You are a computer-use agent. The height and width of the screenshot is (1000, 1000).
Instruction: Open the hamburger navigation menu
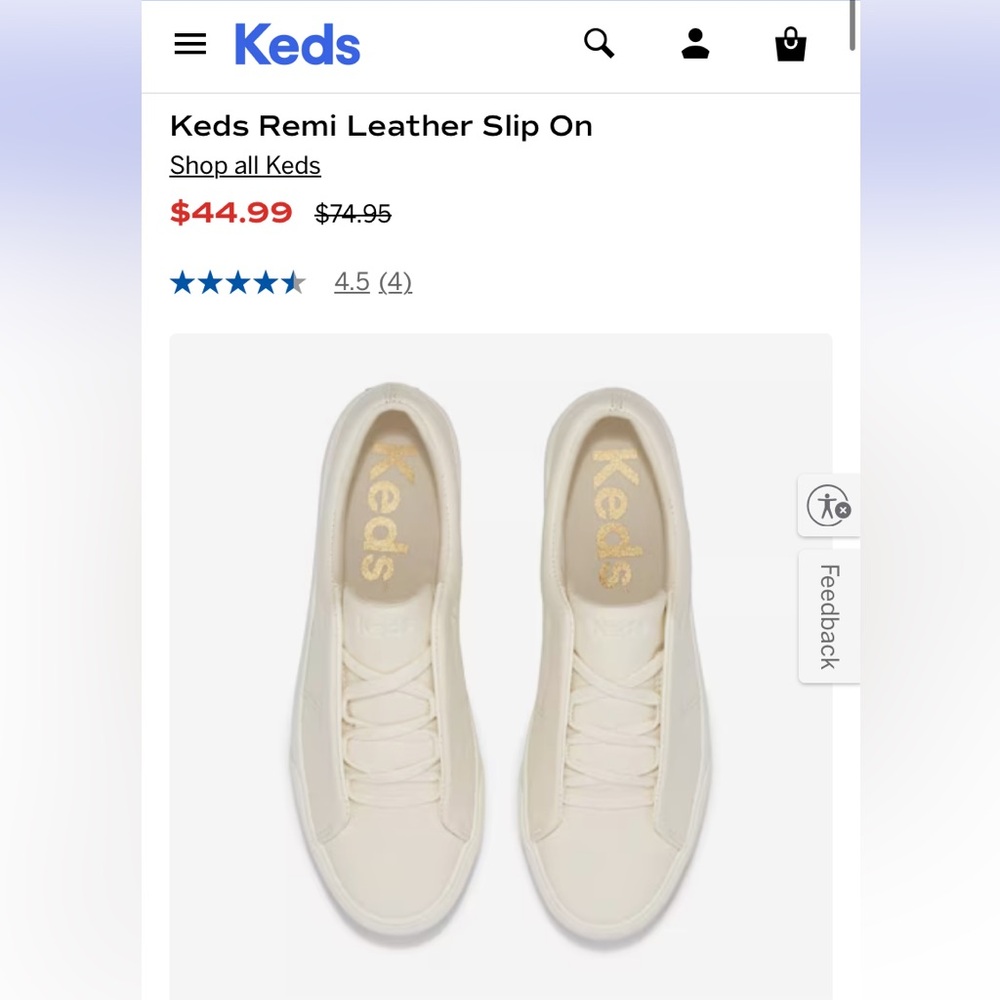[x=190, y=43]
